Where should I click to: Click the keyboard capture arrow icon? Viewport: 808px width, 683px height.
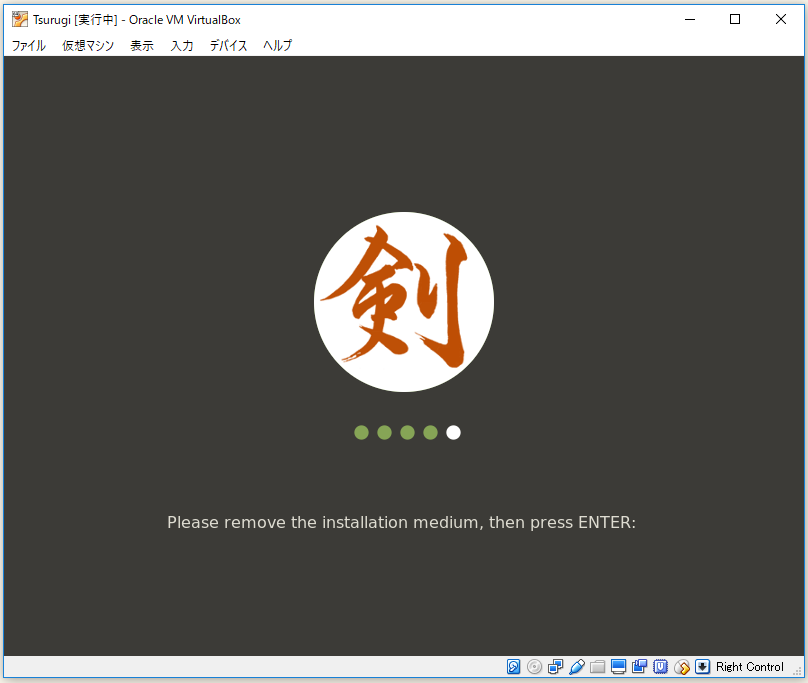pyautogui.click(x=702, y=667)
